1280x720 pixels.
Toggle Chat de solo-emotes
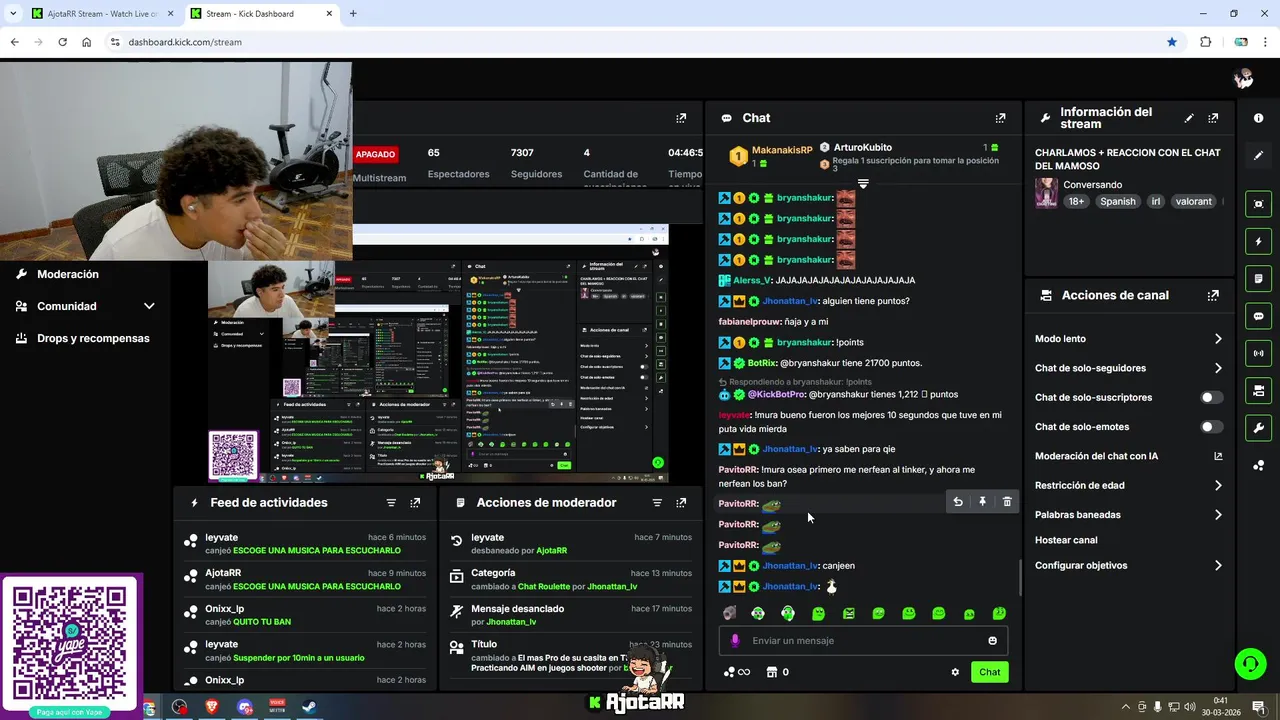(x=1211, y=427)
